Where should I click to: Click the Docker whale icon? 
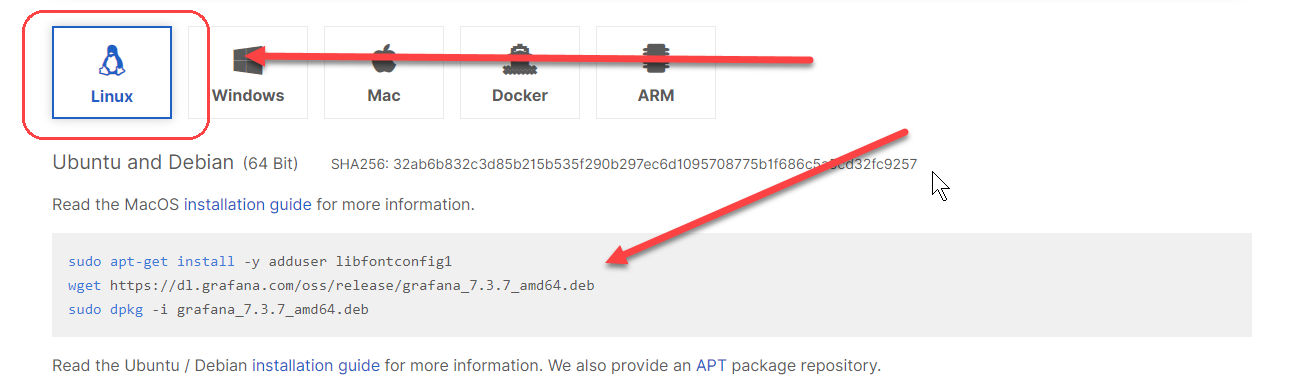[520, 60]
